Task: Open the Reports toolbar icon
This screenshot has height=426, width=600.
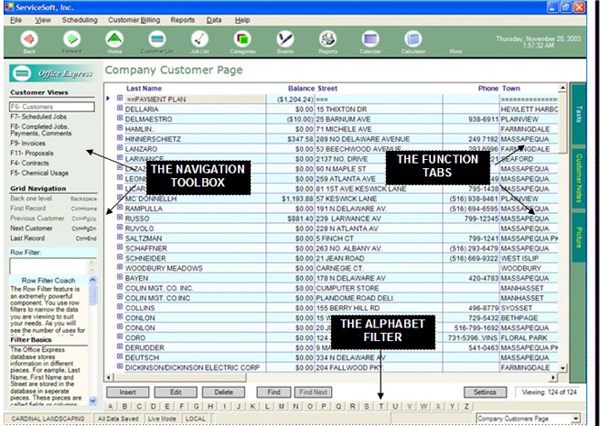Action: tap(328, 39)
